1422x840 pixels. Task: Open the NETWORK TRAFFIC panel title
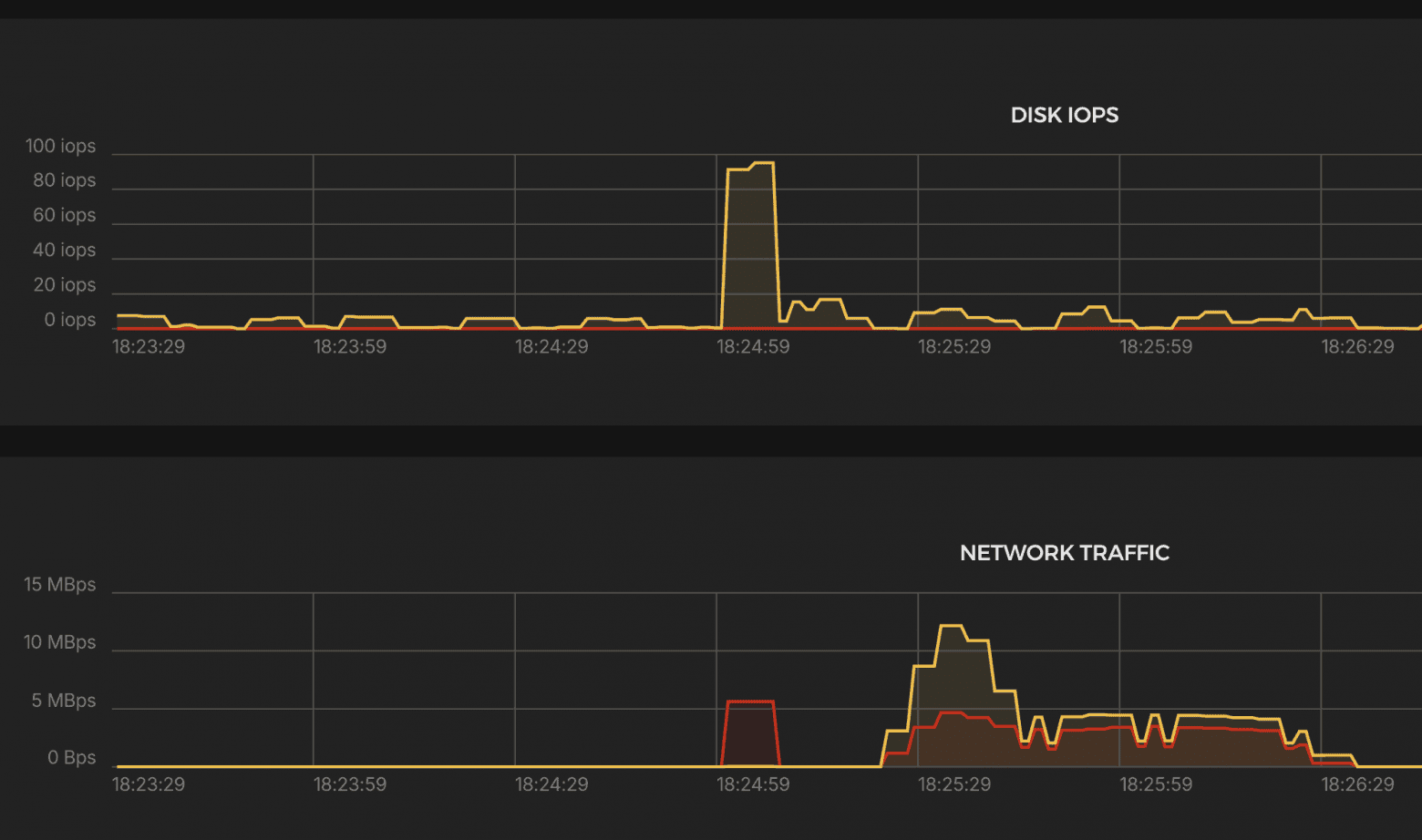click(1064, 553)
